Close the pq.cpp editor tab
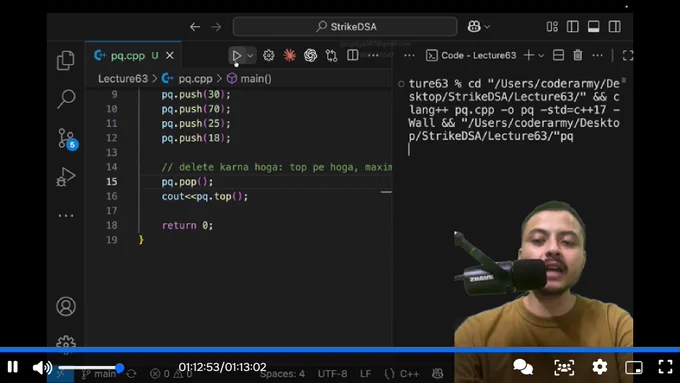This screenshot has width=680, height=383. [170, 56]
